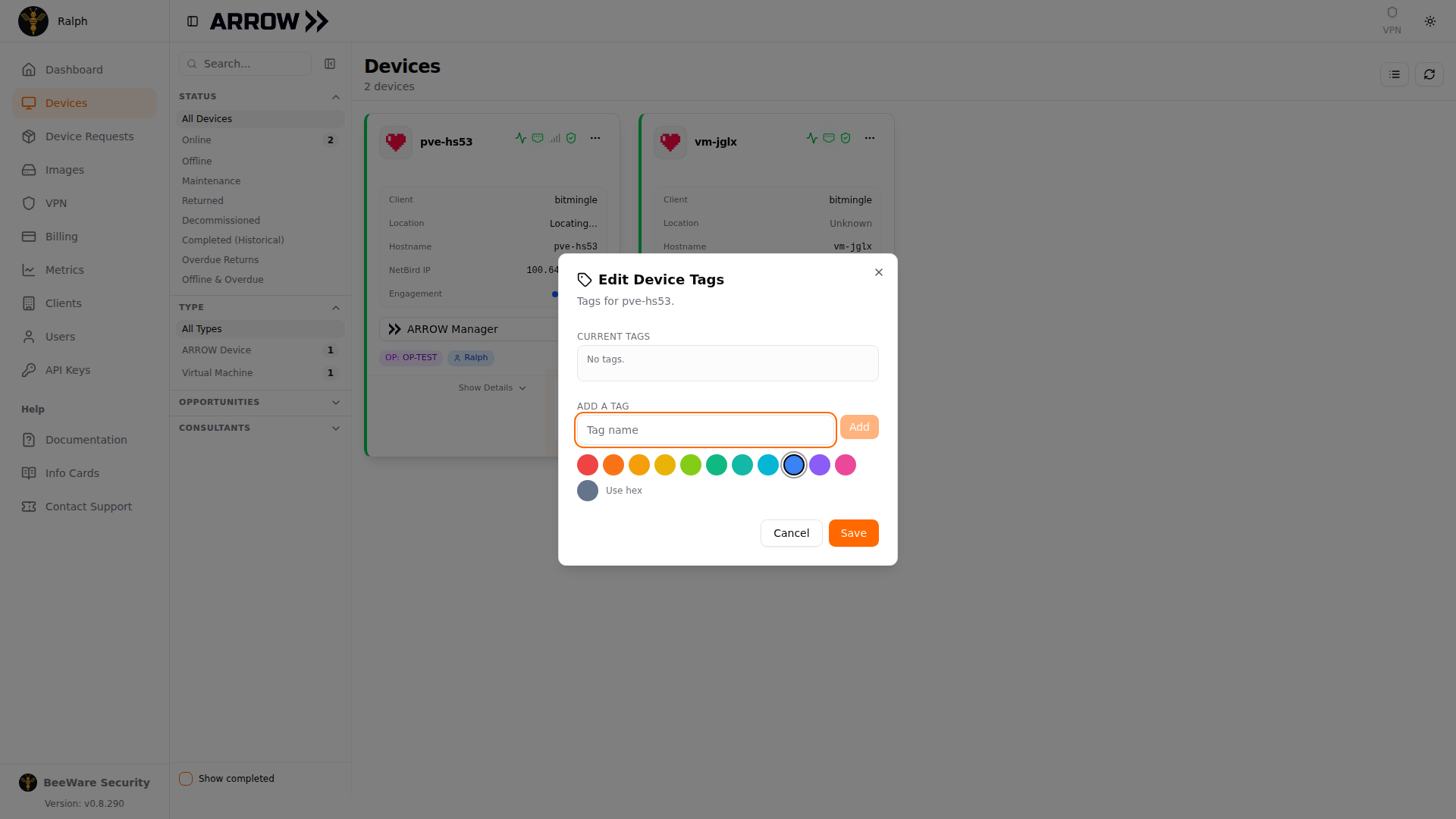
Task: Select the pink tag color
Action: 846,465
